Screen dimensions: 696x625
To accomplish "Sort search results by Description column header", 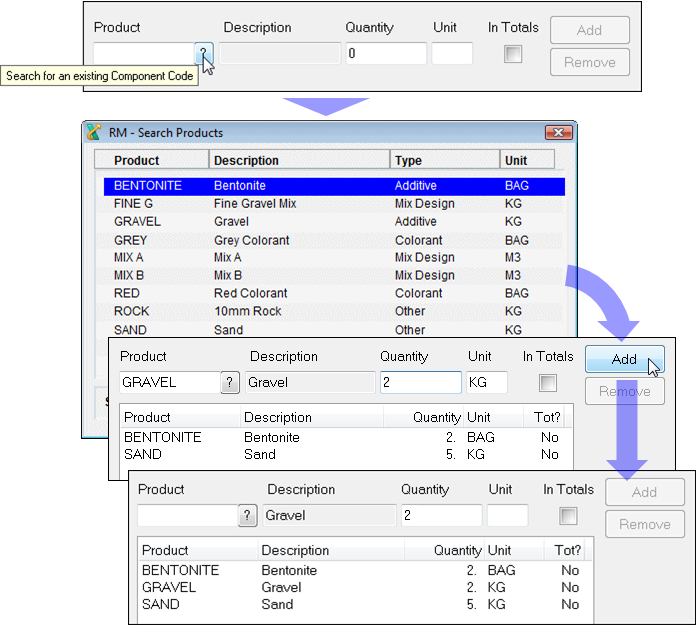I will (x=299, y=160).
